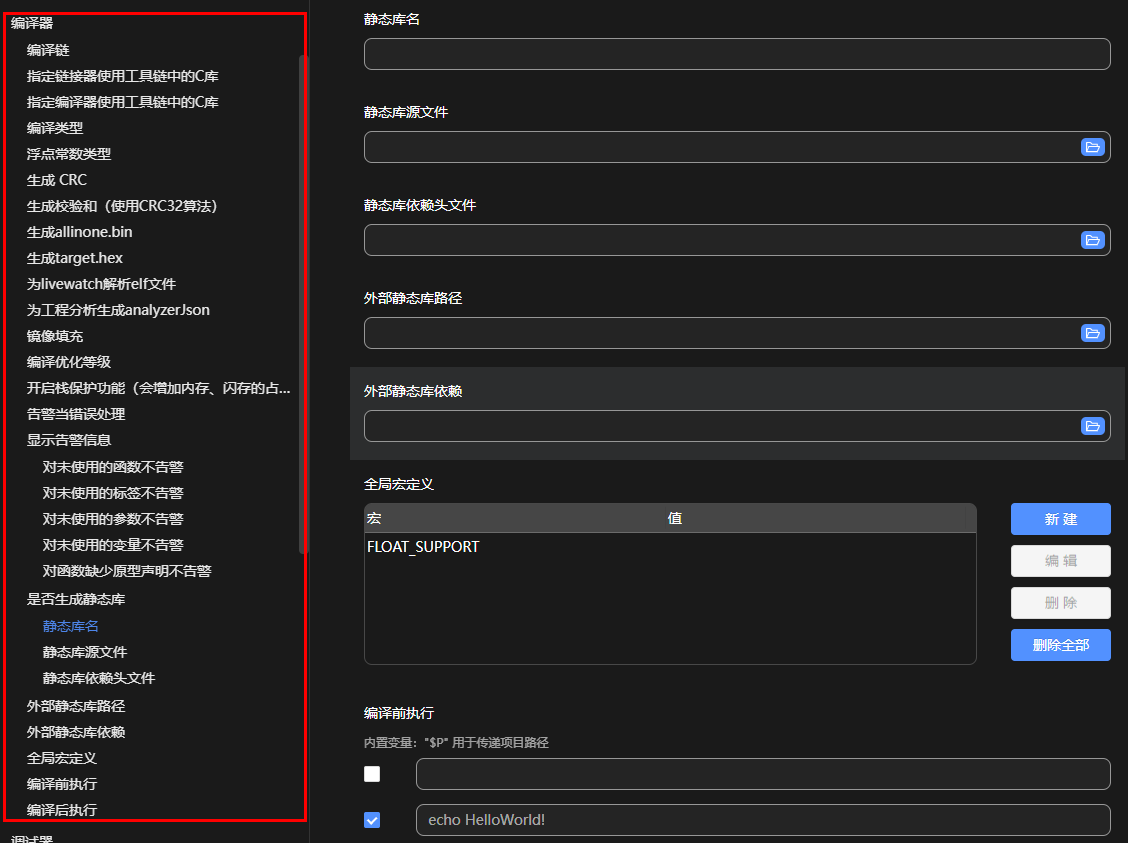Select 对未使用的变量不告警 in the sidebar
Viewport: 1128px width, 843px height.
click(112, 545)
